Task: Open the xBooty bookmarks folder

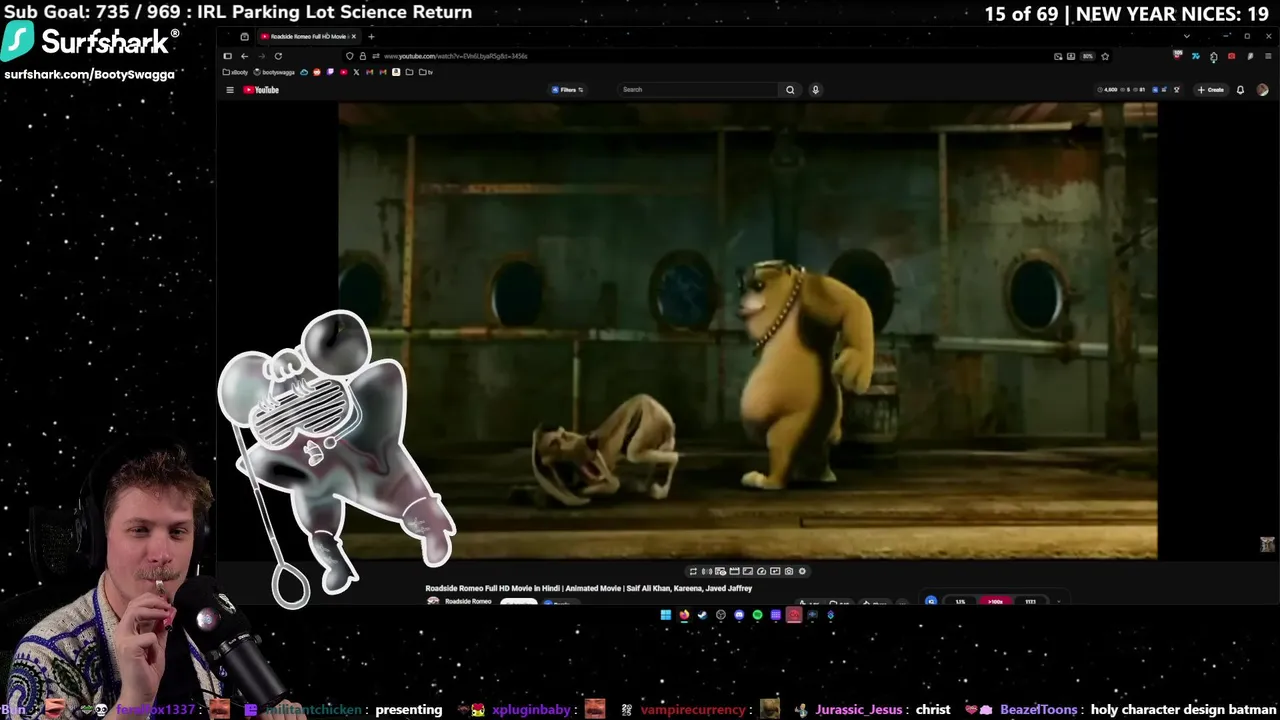Action: [235, 72]
